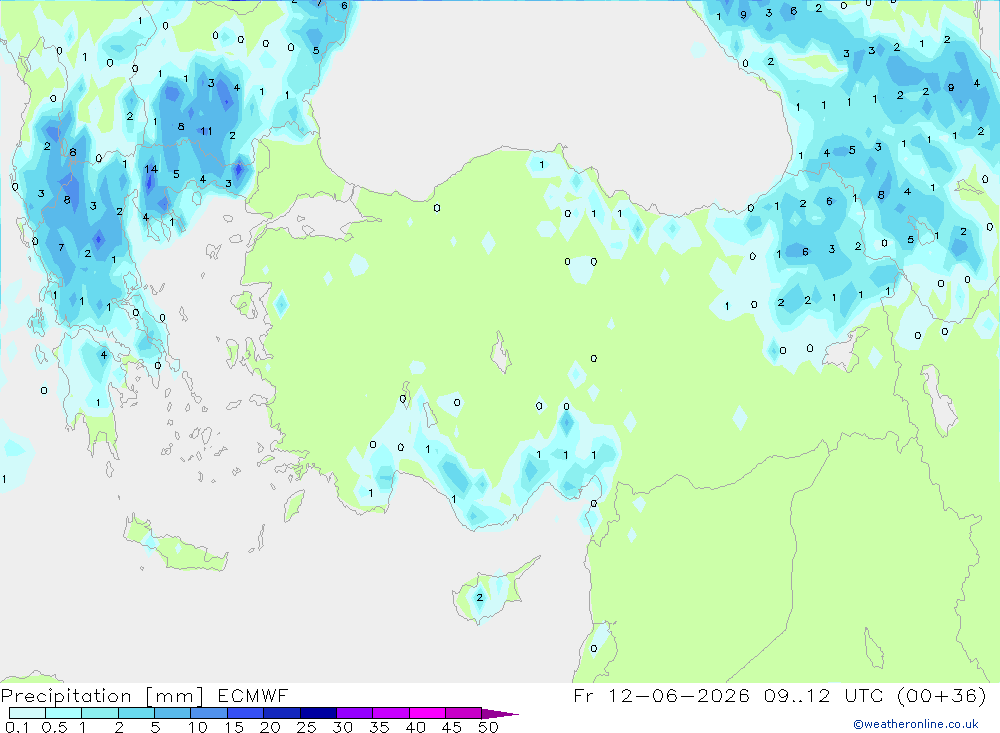Click the "2" value on Cyprus island

tap(480, 598)
